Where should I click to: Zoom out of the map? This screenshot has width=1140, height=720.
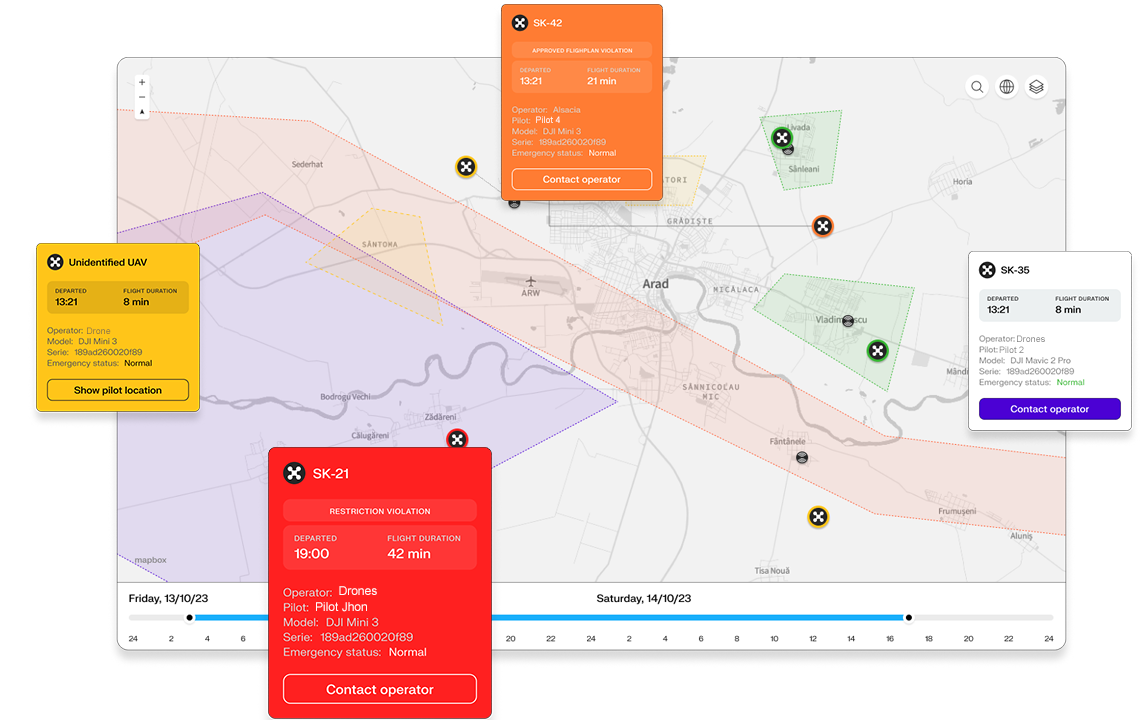(142, 97)
